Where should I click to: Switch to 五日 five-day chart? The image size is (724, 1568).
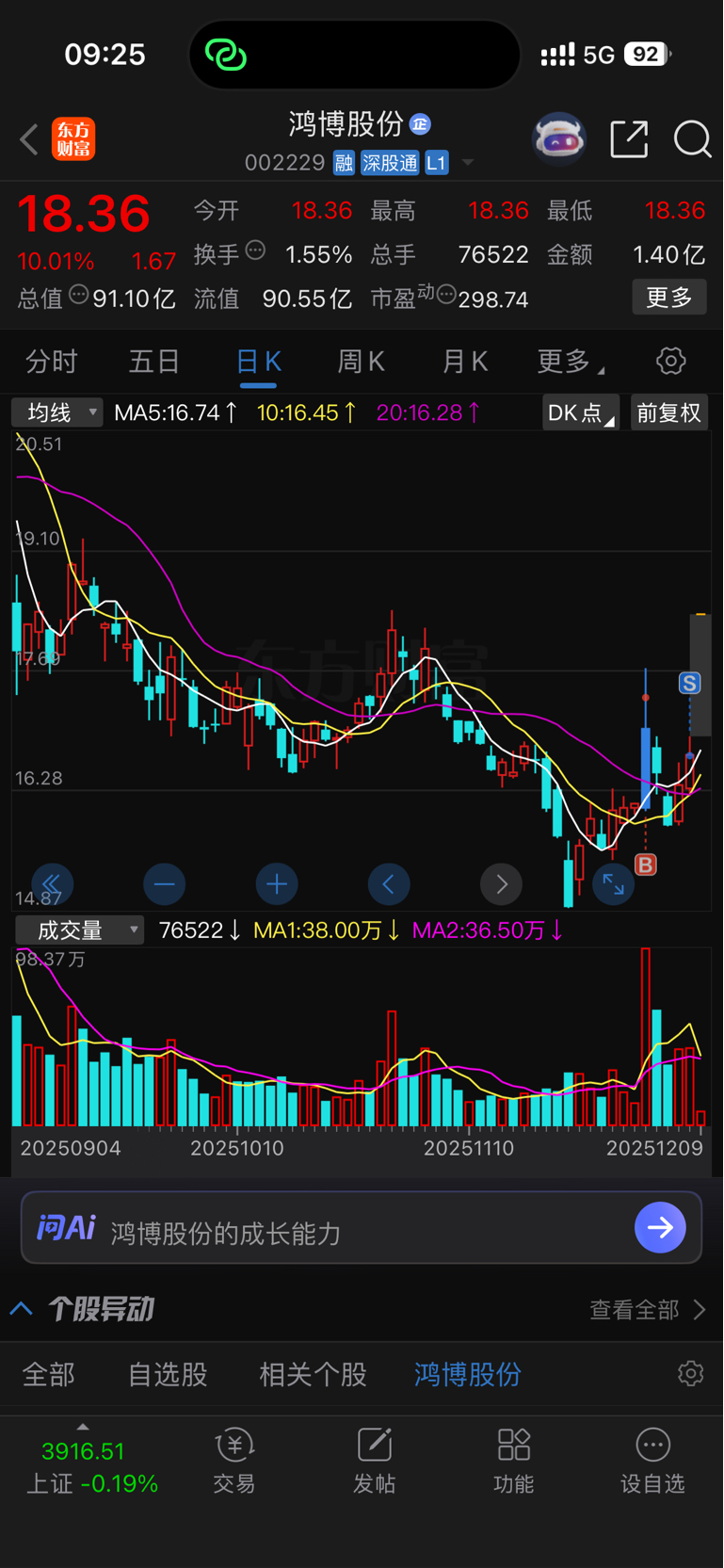click(154, 362)
